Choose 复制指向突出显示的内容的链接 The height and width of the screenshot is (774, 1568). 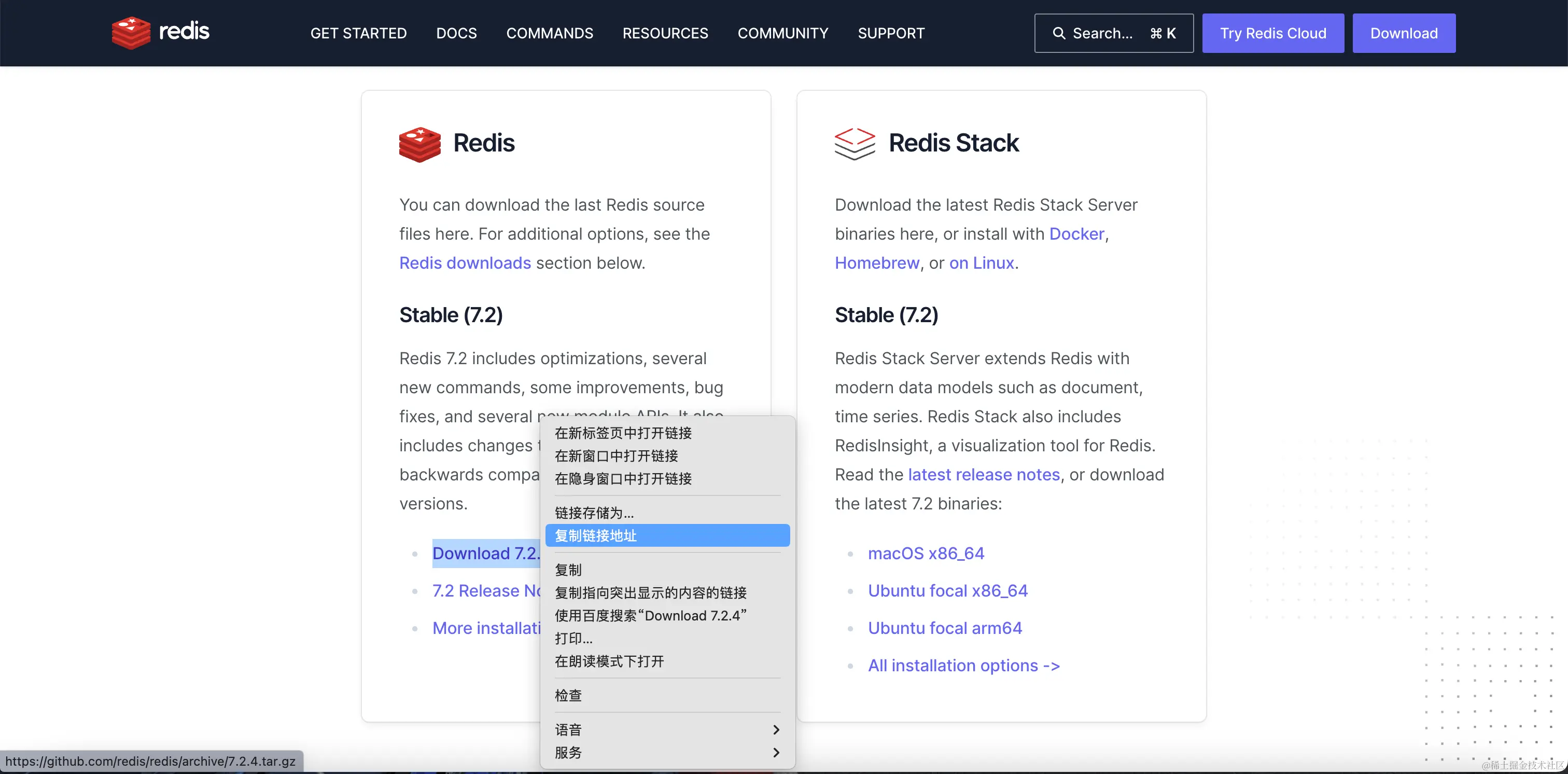(667, 593)
